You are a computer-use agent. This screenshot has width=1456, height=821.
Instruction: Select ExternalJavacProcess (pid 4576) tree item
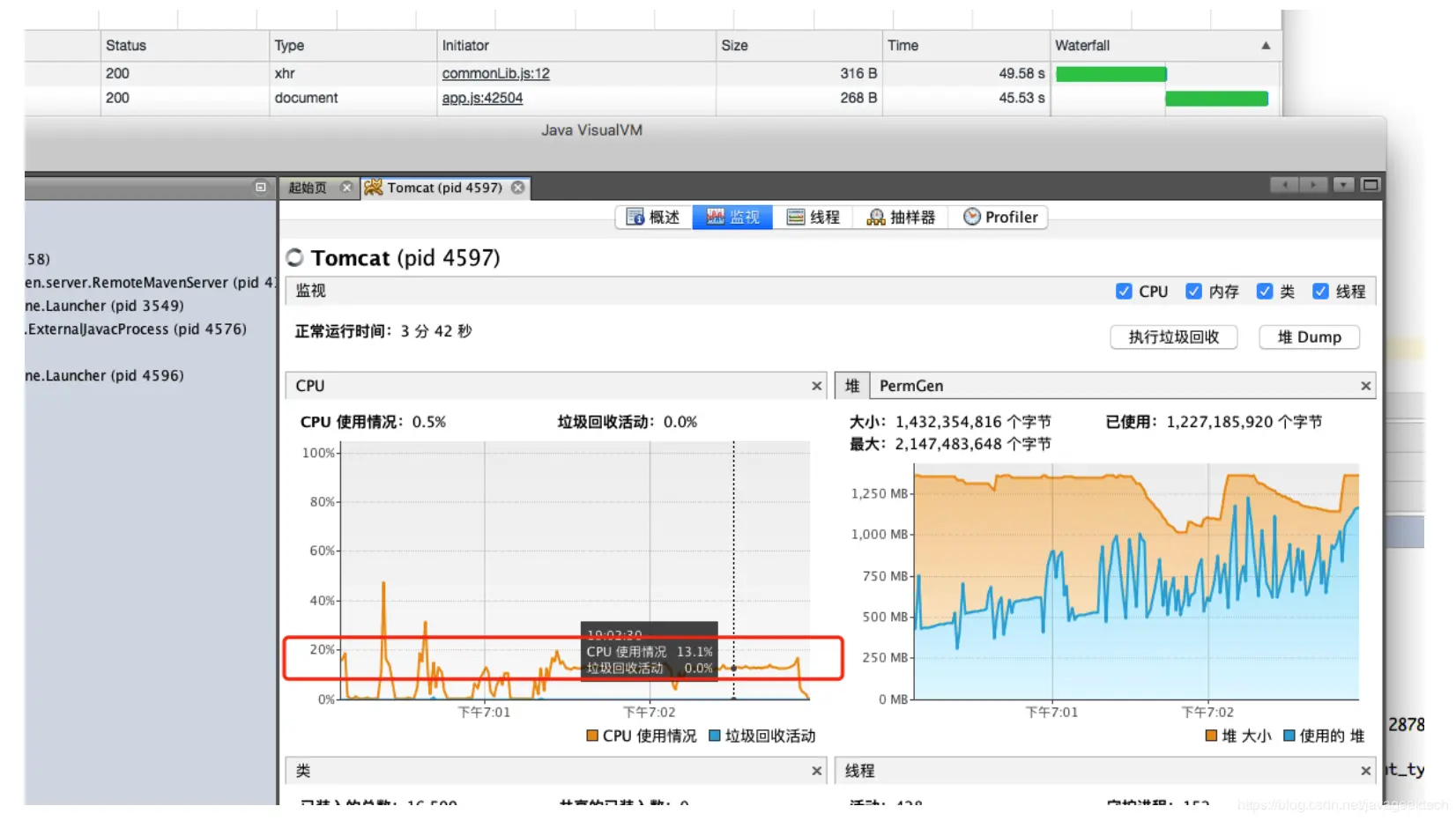click(136, 329)
